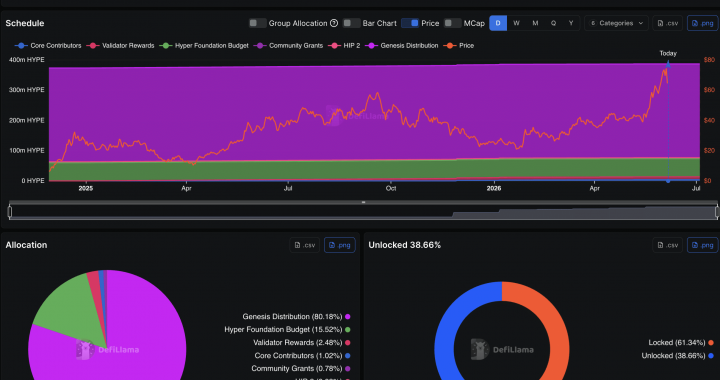This screenshot has width=720, height=380.
Task: Click Core Contributors (1.02%) legend entry
Action: click(x=303, y=356)
